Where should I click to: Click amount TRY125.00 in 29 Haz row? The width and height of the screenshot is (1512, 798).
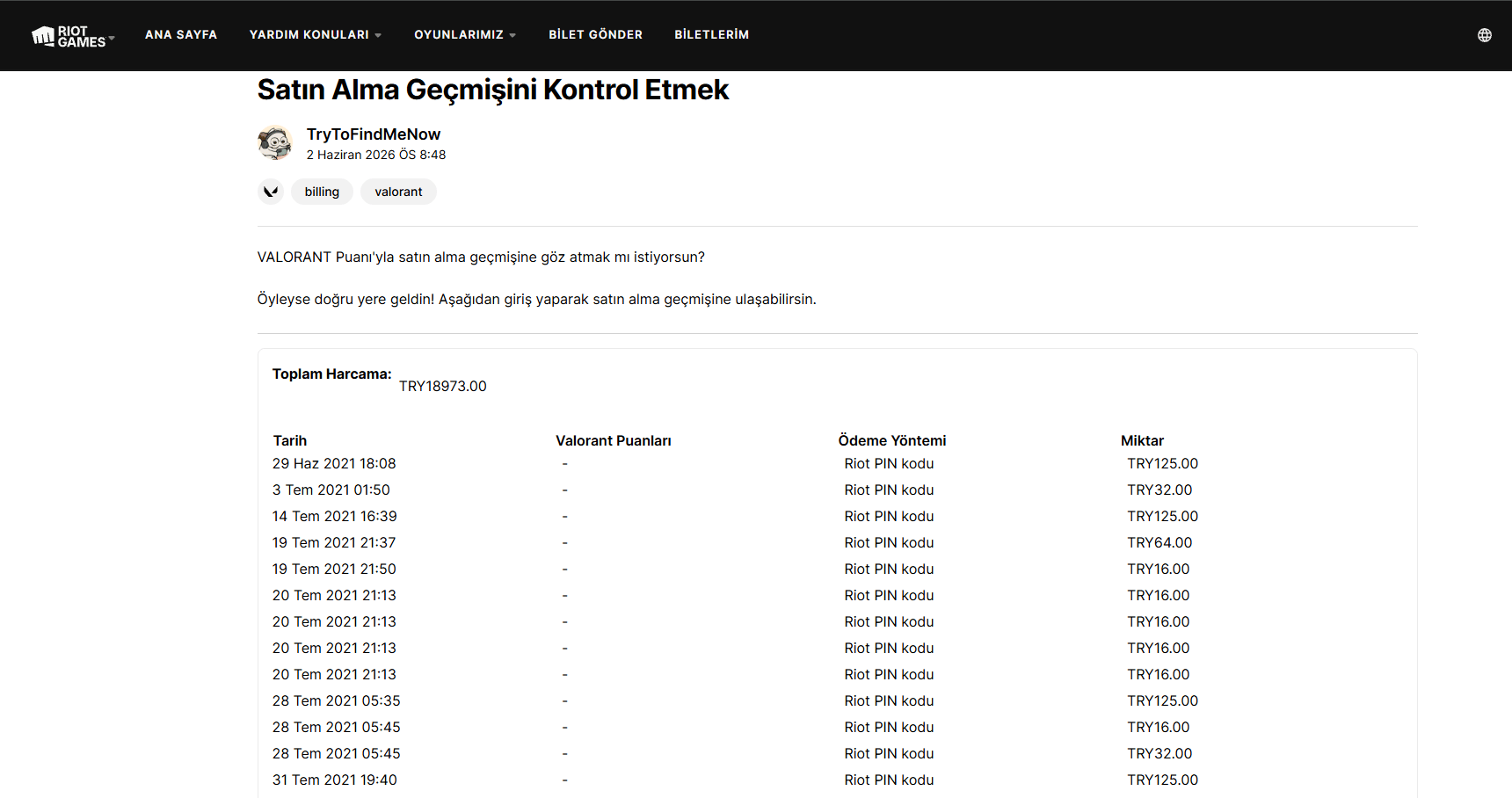click(1163, 464)
